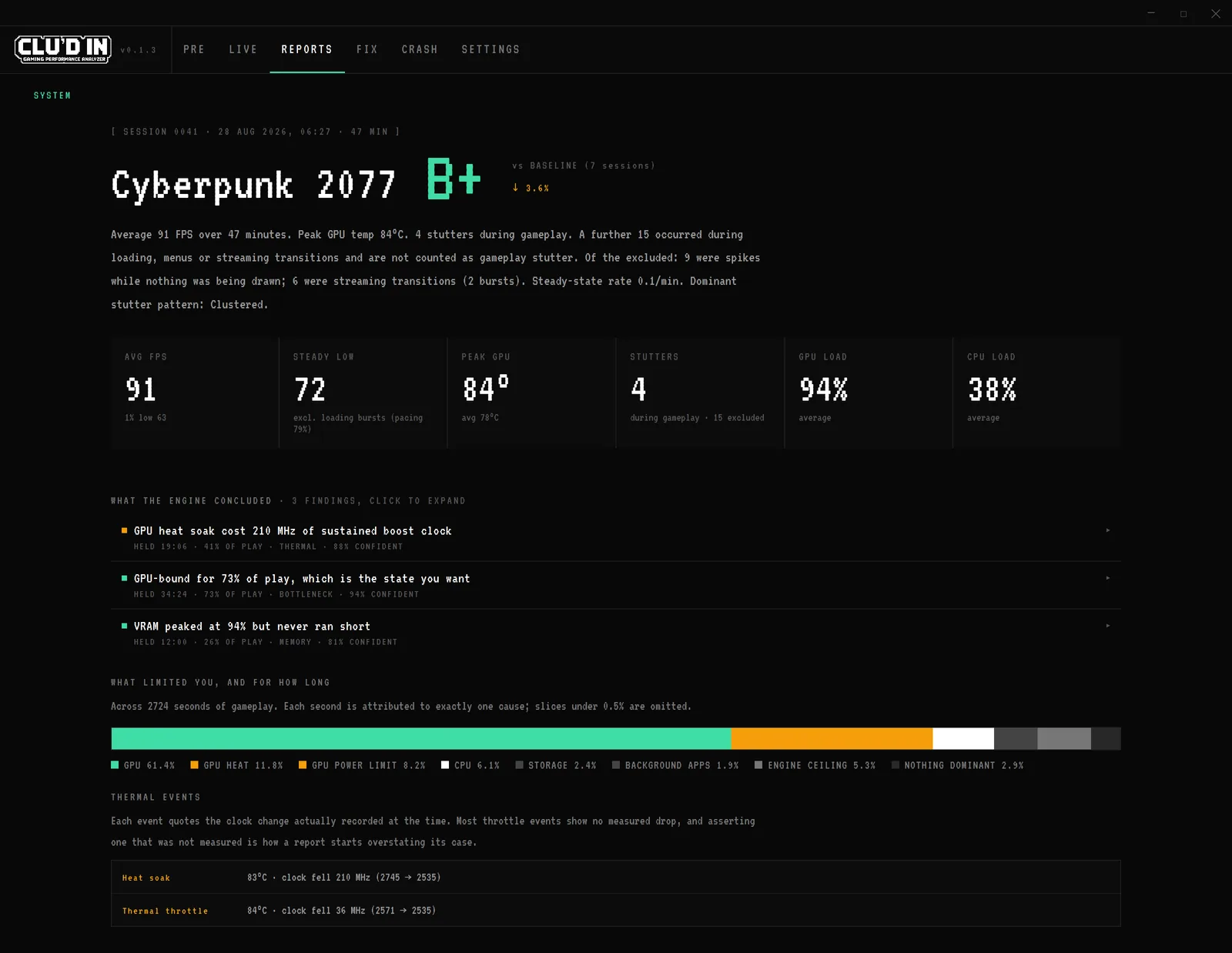Click the orange marker of heat soak finding
The height and width of the screenshot is (953, 1232).
[124, 530]
